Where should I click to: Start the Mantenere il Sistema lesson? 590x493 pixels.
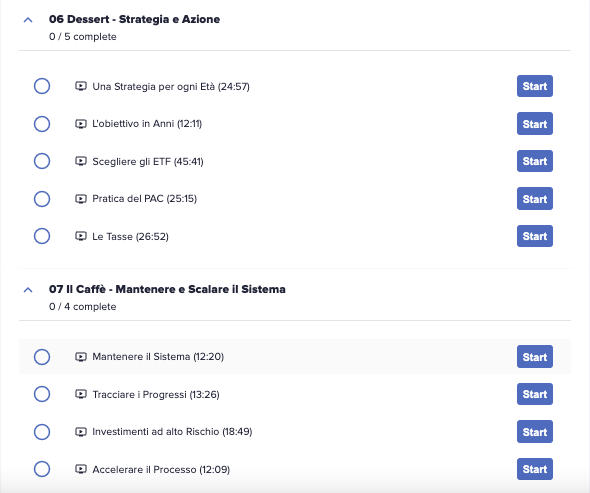tap(535, 356)
